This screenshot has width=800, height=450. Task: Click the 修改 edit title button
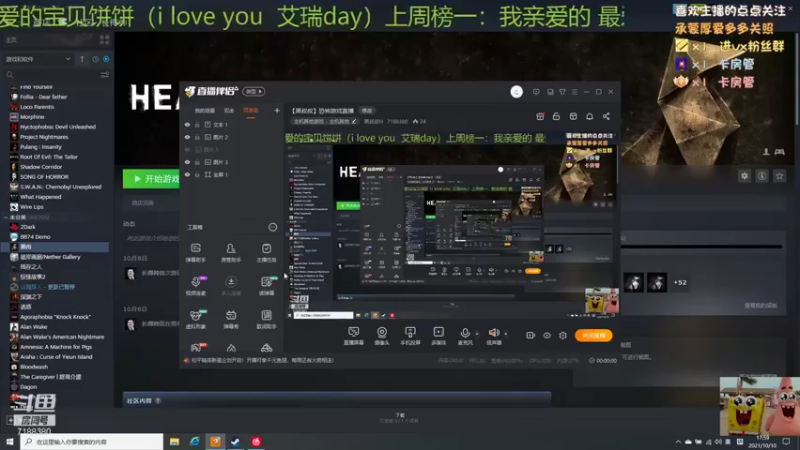pos(367,111)
